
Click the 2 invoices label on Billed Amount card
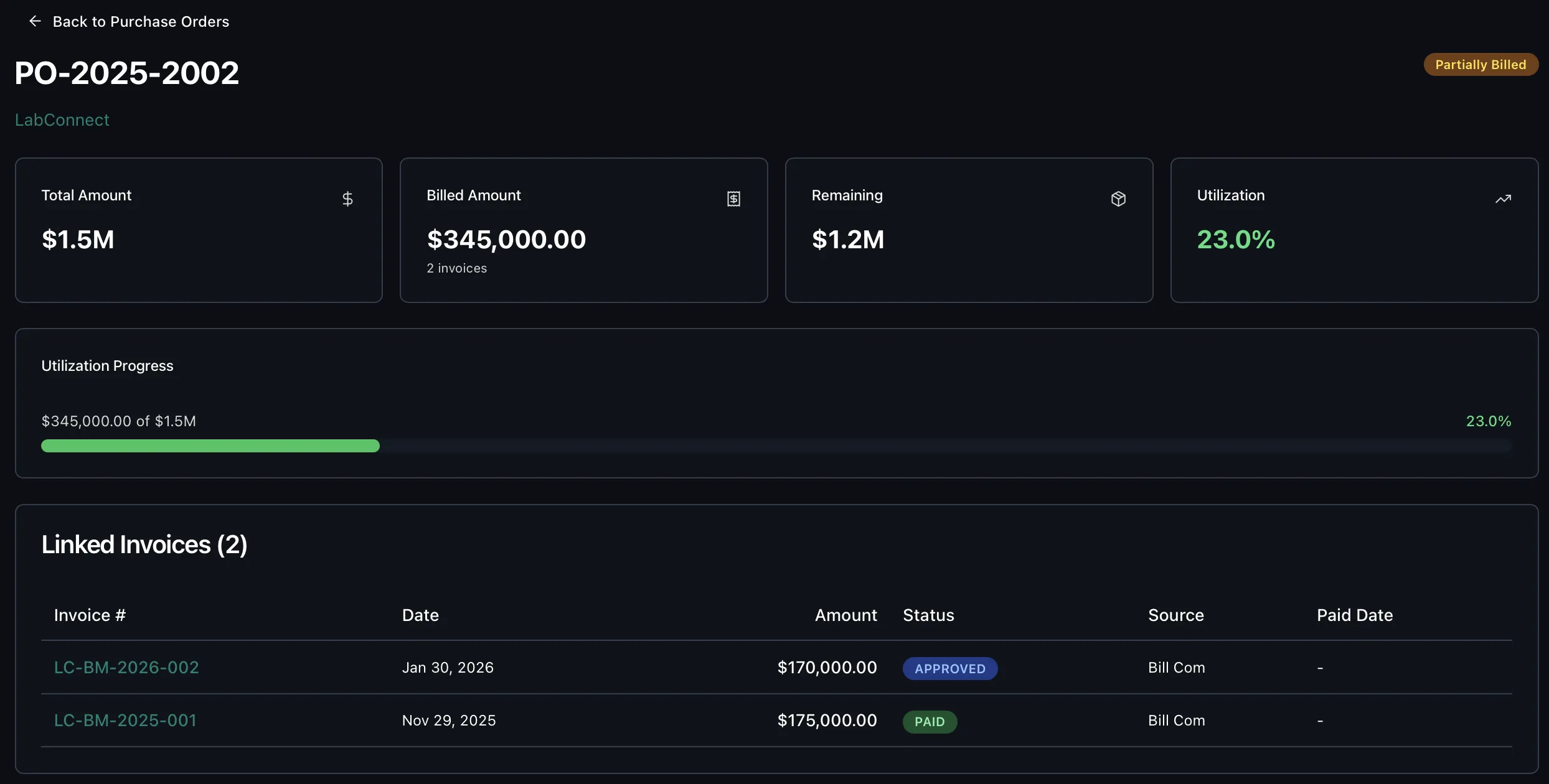456,268
